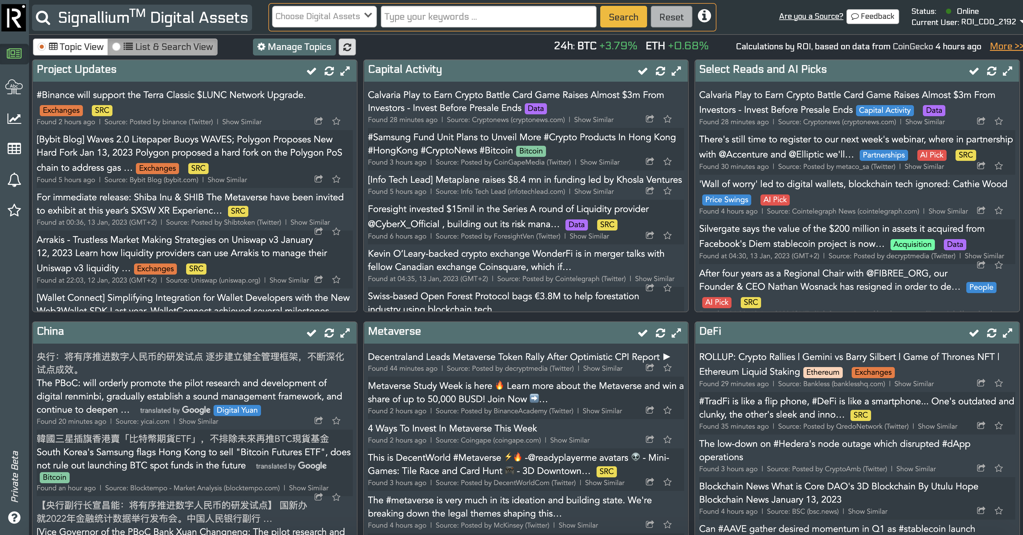Viewport: 1023px width, 535px height.
Task: Open 'Wall of worry' Cathie Wood headline
Action: (853, 184)
